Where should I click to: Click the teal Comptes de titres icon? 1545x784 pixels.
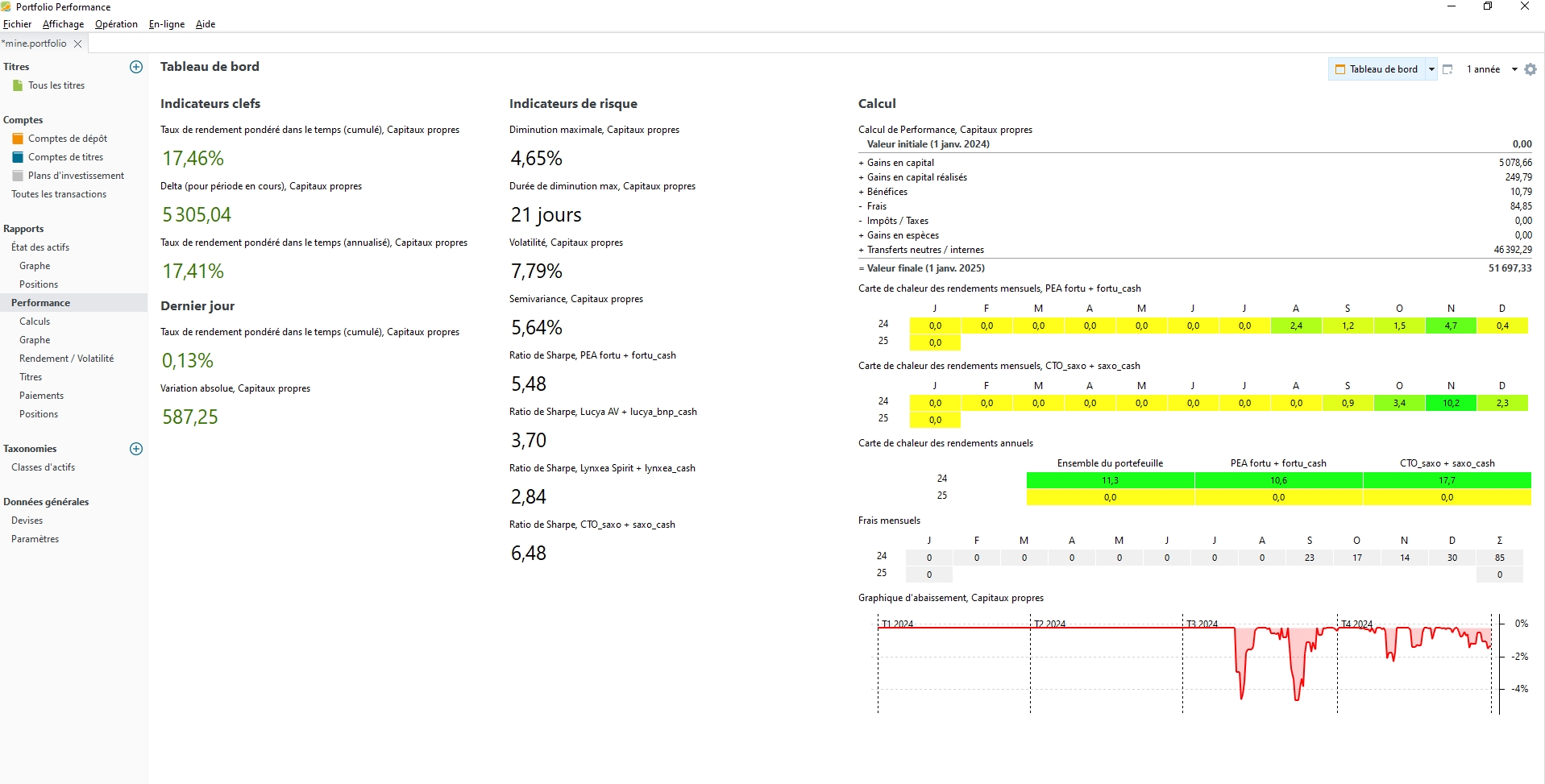click(18, 157)
